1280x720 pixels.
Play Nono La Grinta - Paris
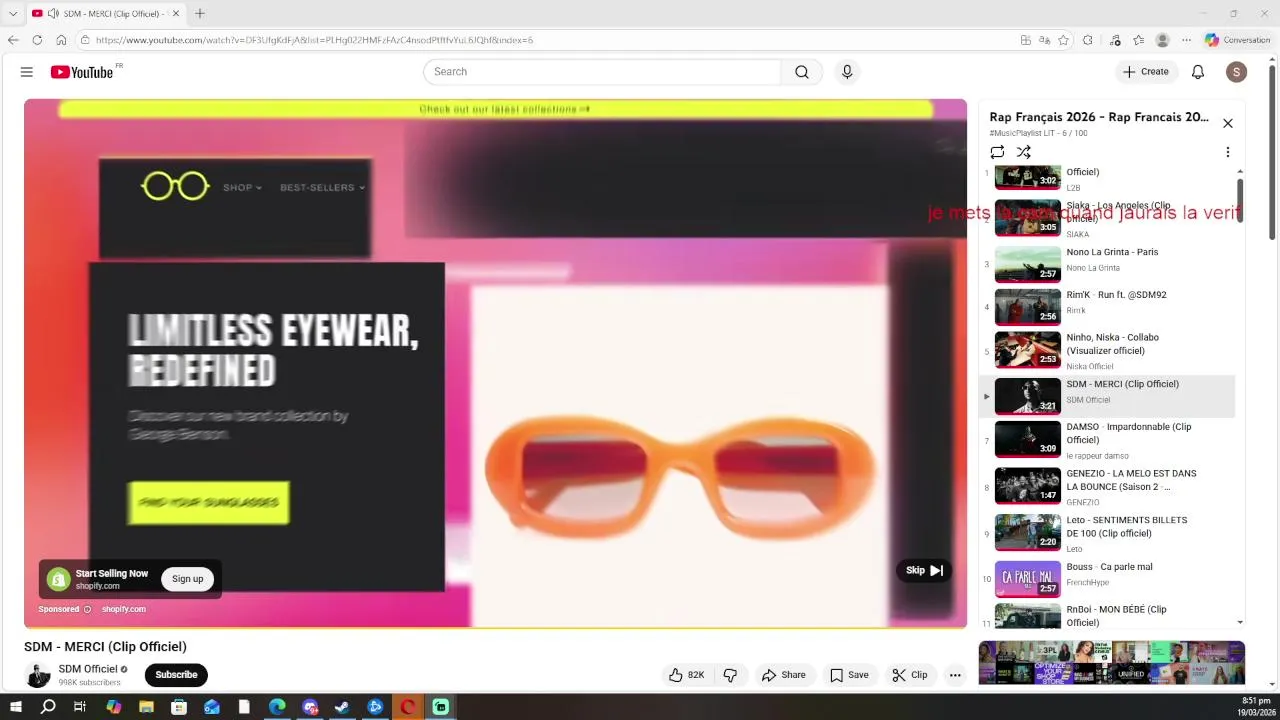[1107, 264]
